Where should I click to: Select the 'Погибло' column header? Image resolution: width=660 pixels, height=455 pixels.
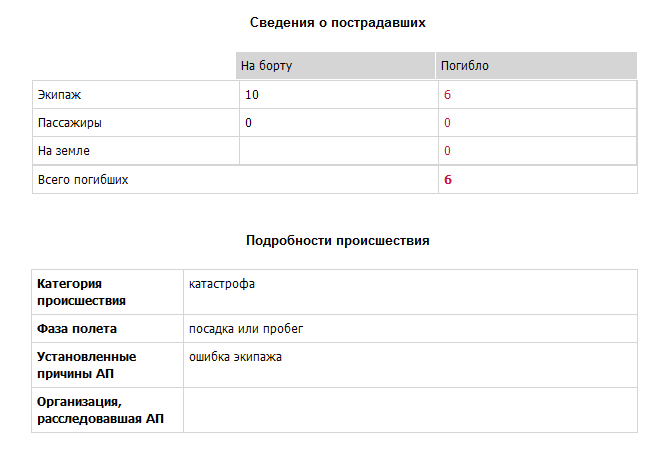pyautogui.click(x=536, y=66)
